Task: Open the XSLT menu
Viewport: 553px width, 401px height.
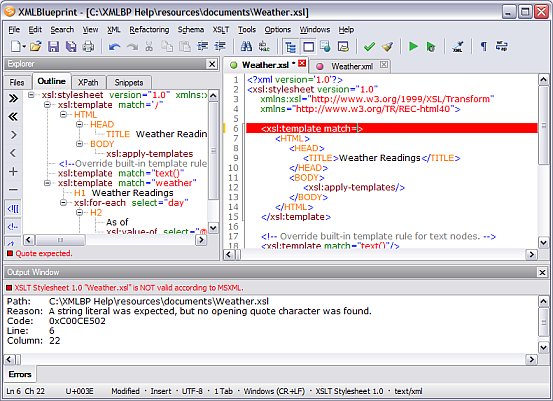Action: coord(221,30)
